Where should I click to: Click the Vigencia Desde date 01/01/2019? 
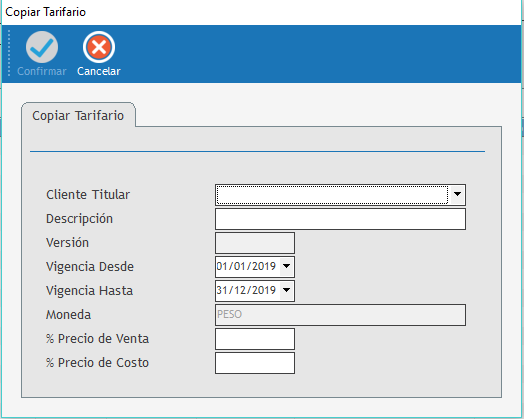point(246,266)
